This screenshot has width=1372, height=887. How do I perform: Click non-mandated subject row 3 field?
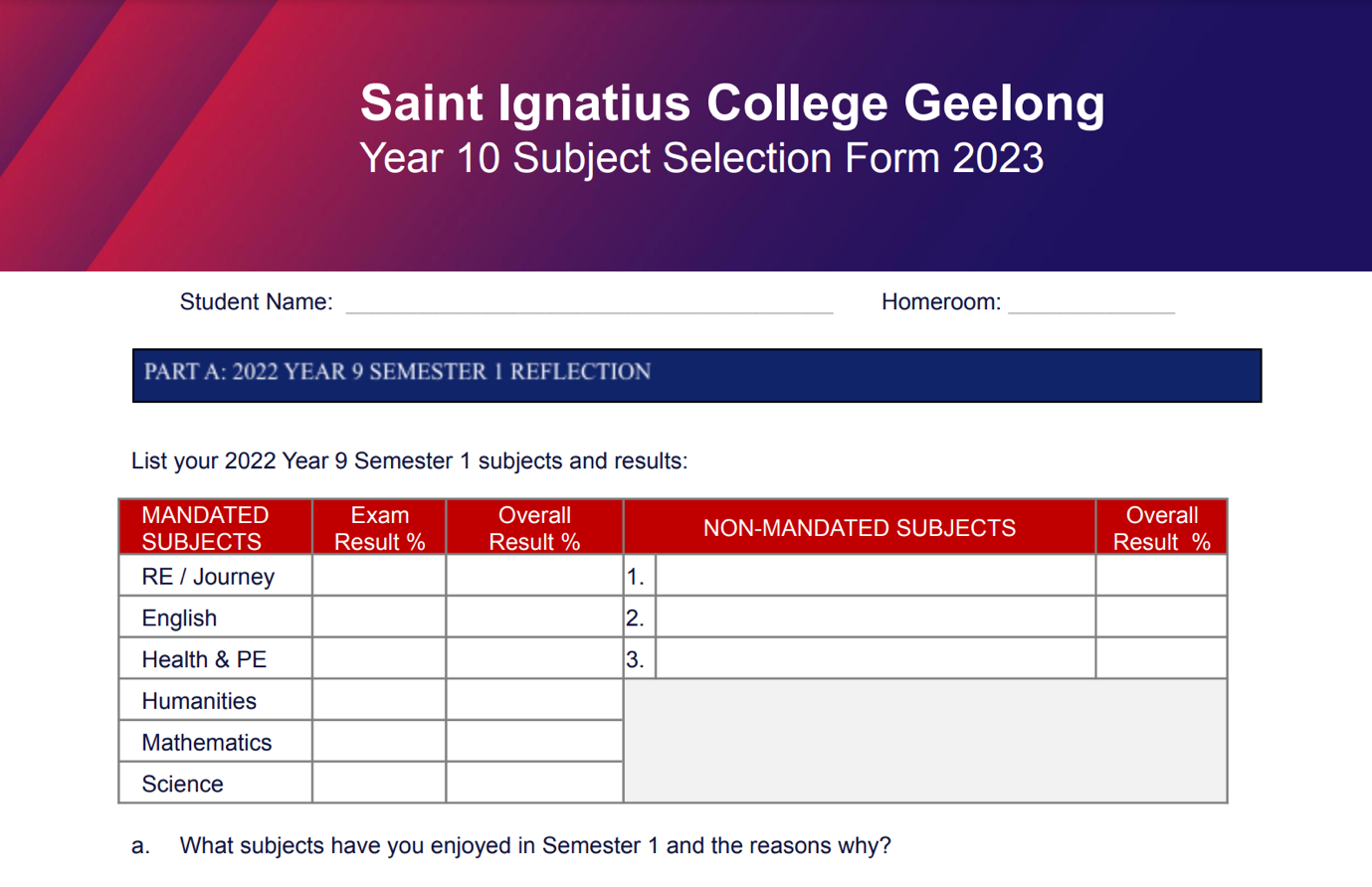pos(876,659)
